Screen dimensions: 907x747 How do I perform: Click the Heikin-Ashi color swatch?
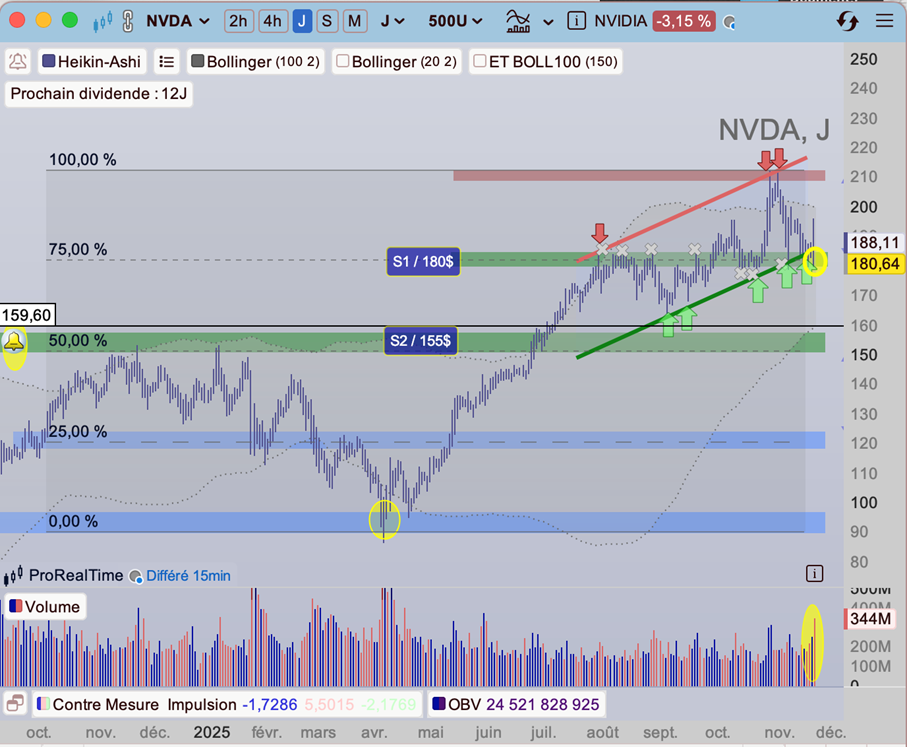coord(49,61)
